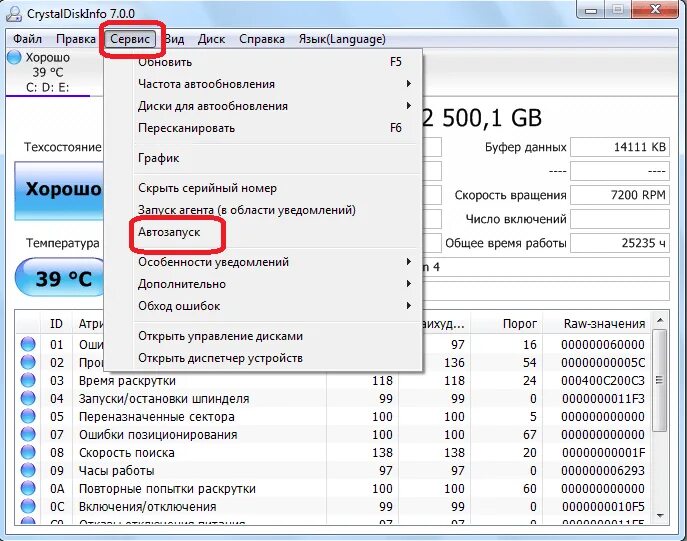687x541 pixels.
Task: Click status icon for Переназначенные сектора
Action: (x=28, y=416)
